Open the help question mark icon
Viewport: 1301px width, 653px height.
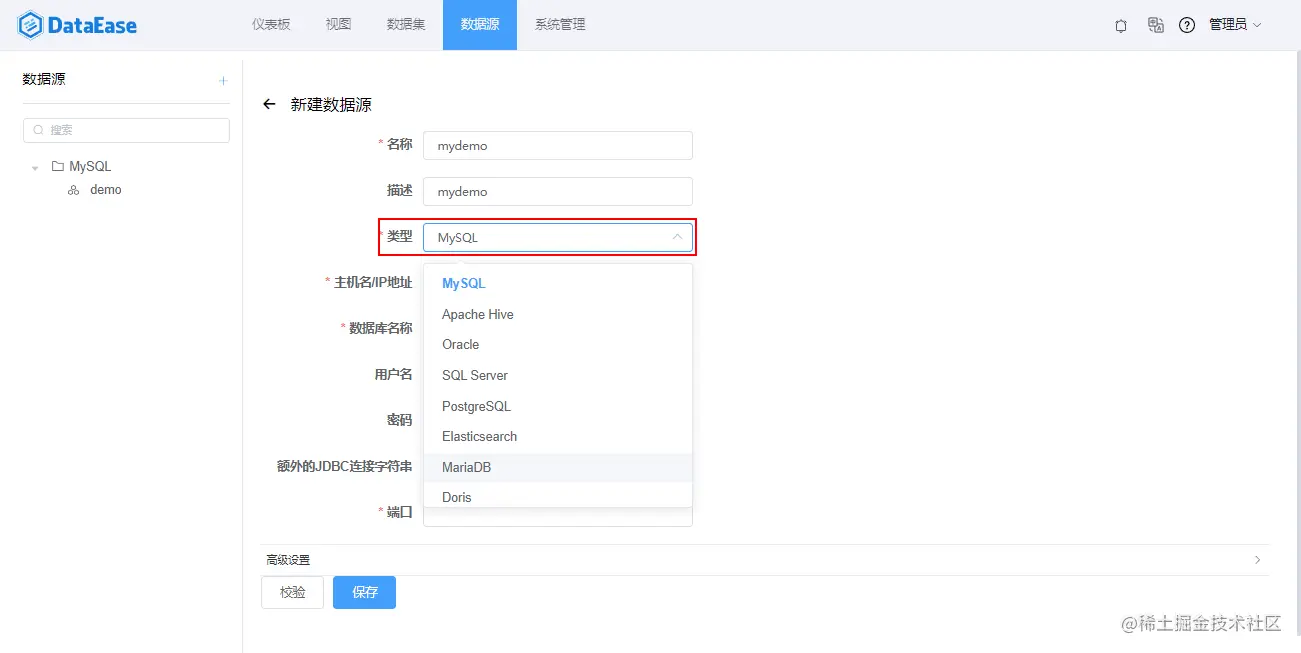tap(1187, 25)
